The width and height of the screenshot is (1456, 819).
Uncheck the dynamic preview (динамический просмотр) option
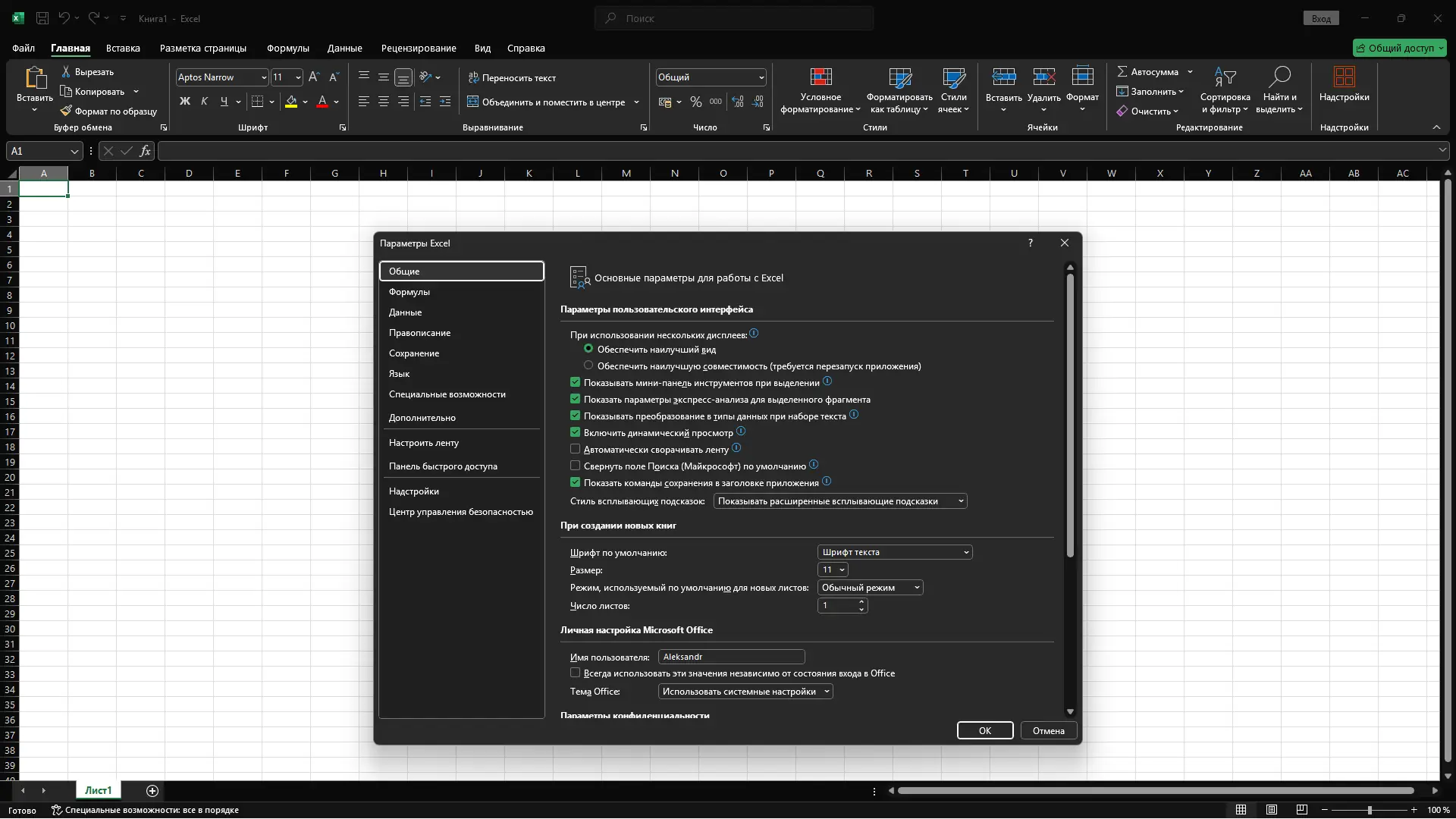point(575,432)
